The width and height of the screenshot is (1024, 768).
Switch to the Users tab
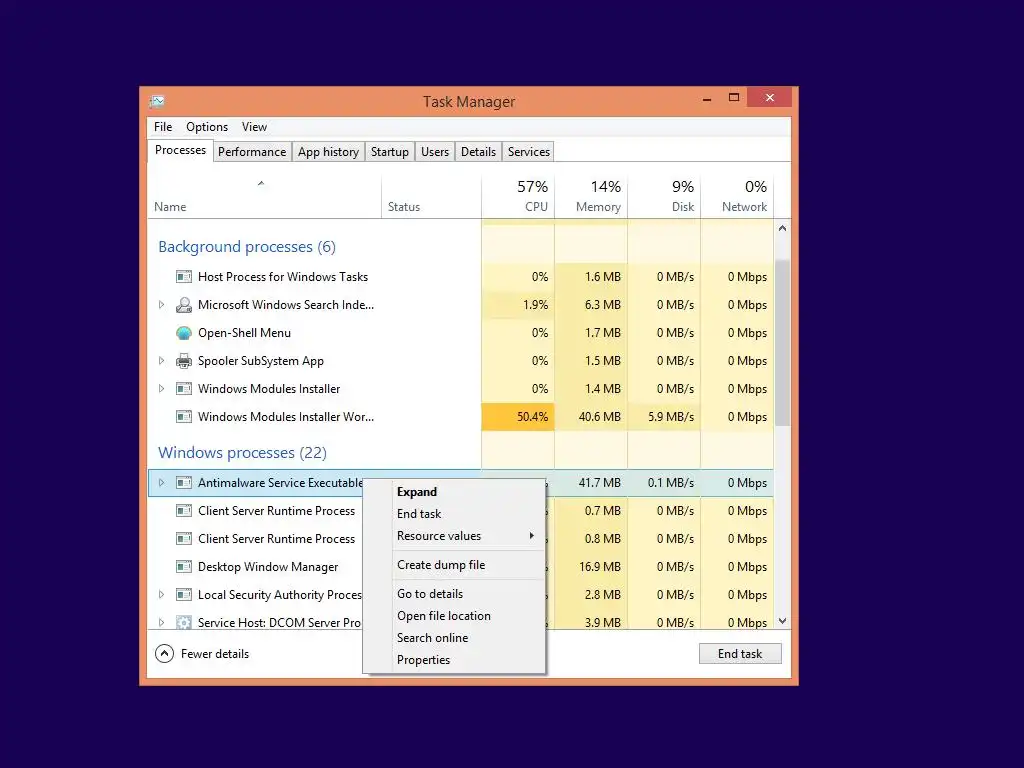(435, 152)
